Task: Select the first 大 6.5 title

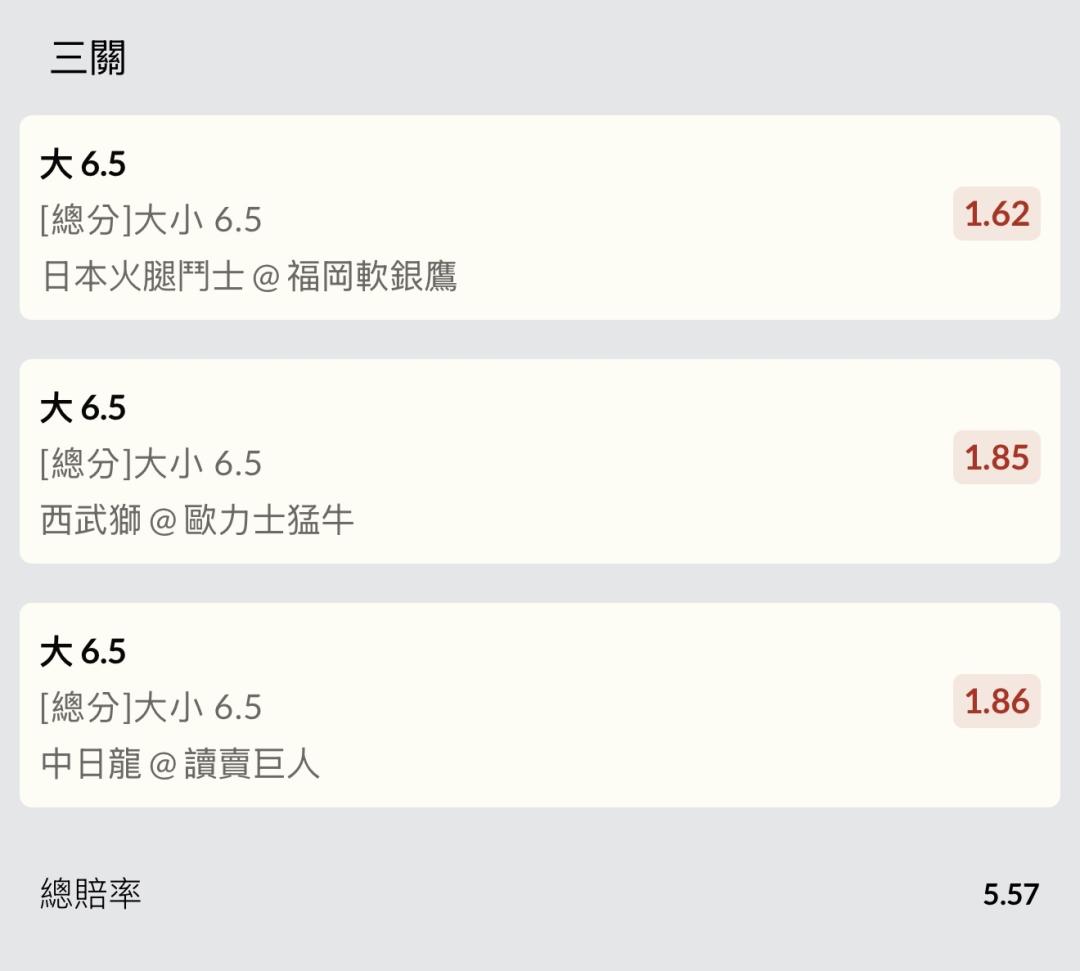Action: coord(83,165)
